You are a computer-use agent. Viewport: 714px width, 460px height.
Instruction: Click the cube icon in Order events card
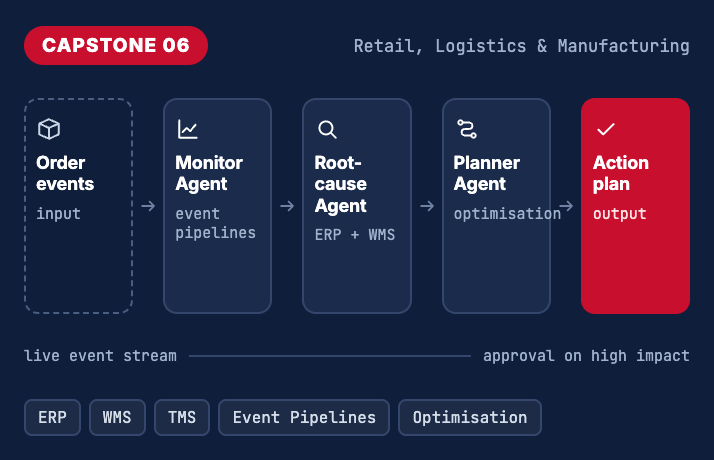coord(49,129)
